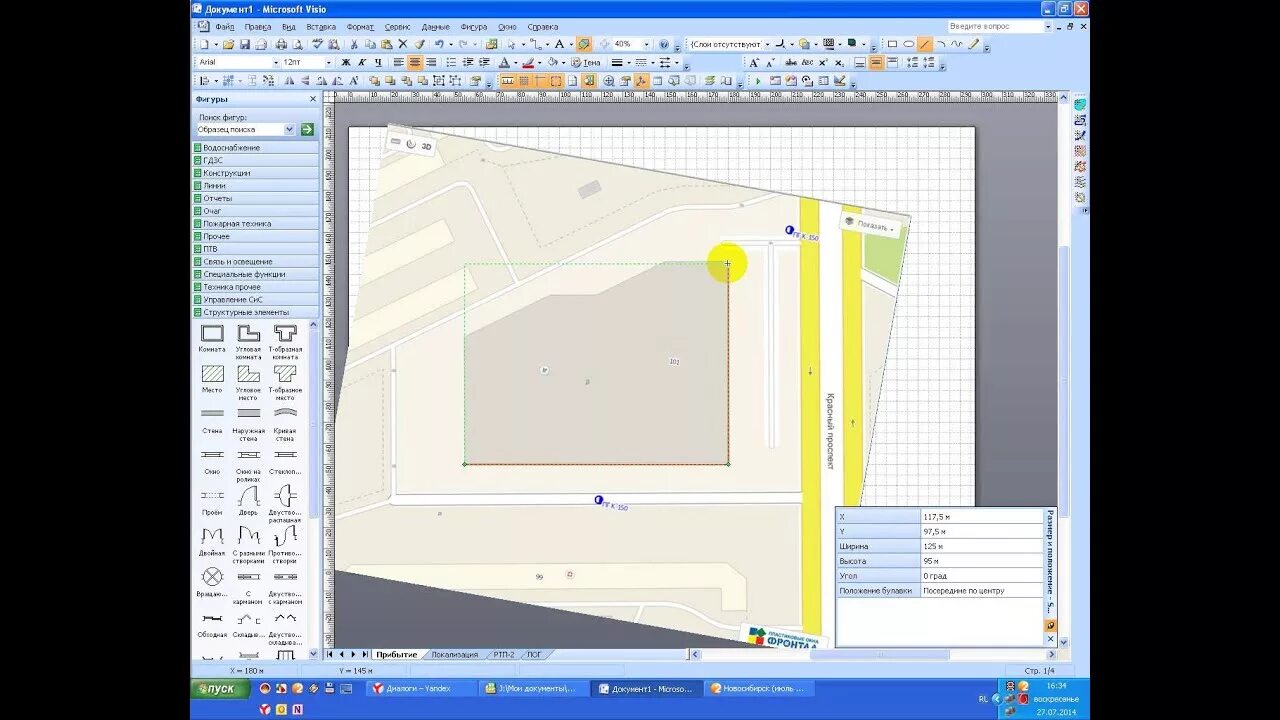Click the Ширина 125 м value field
This screenshot has width=1280, height=720.
click(981, 546)
